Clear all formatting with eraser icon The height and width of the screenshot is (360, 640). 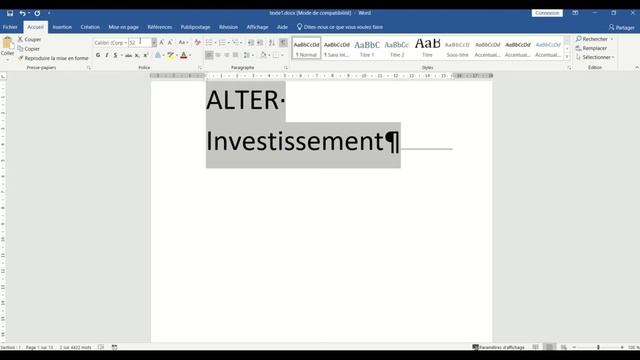(198, 42)
